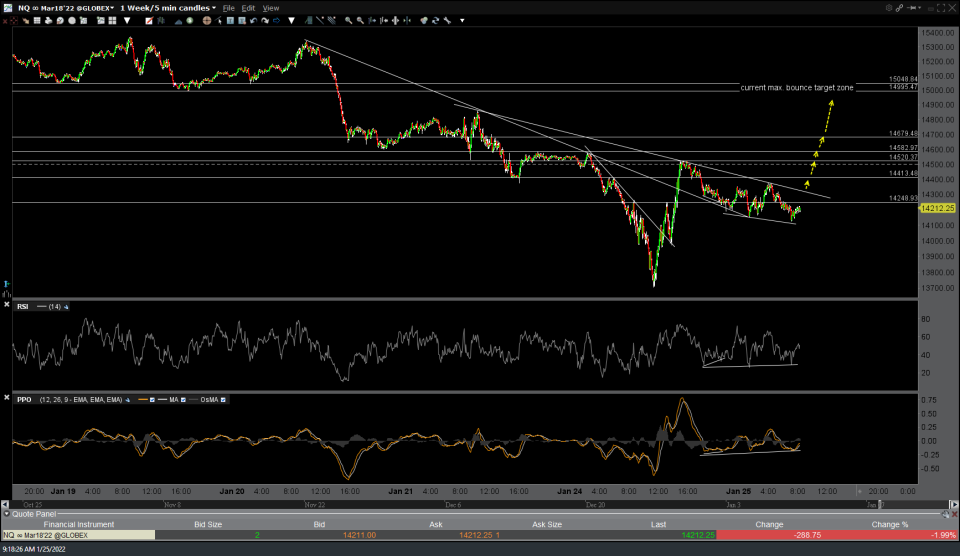The image size is (960, 556).
Task: Select the red pencil annotation tool
Action: tap(149, 20)
